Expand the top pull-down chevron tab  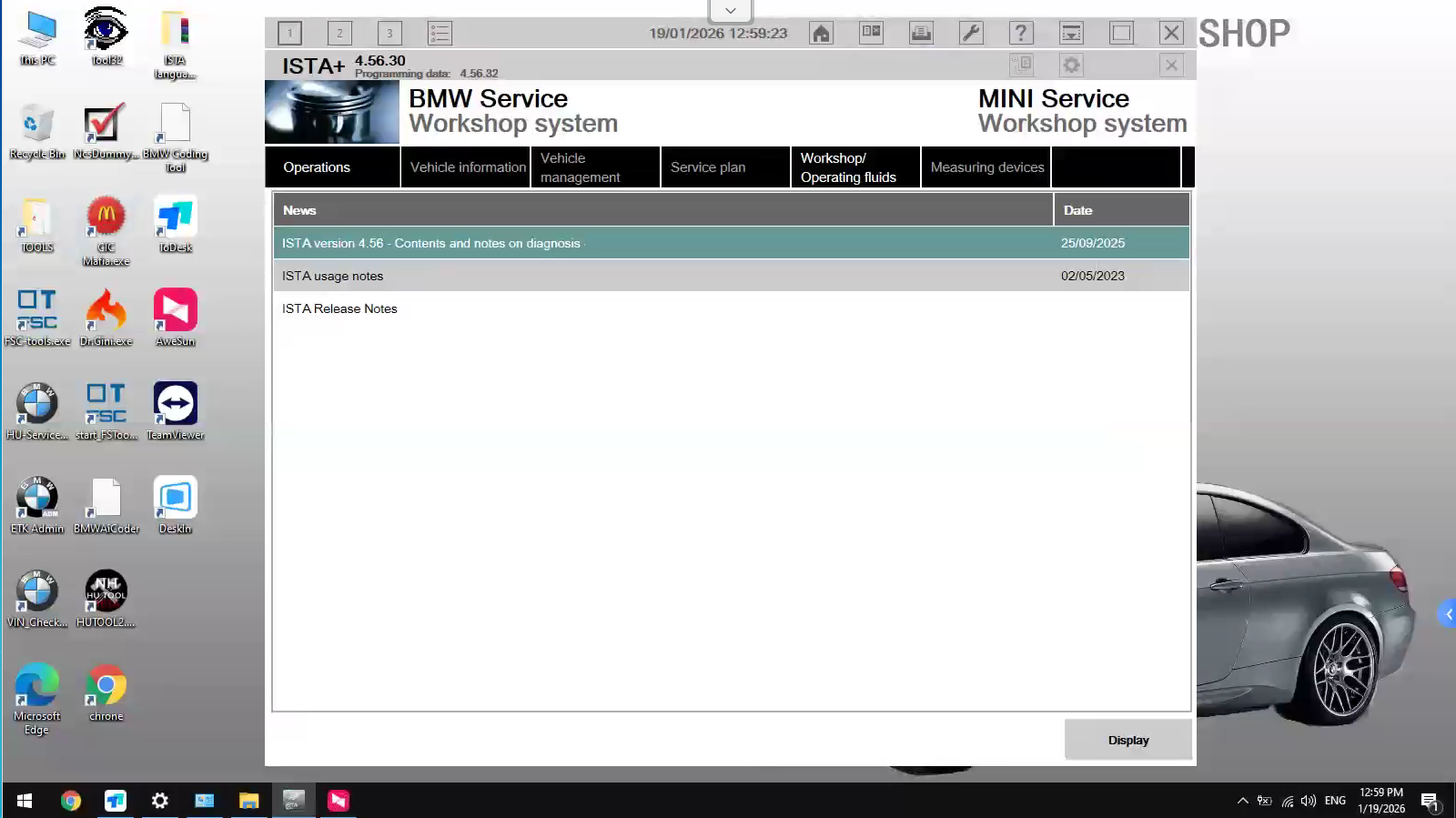(x=730, y=11)
